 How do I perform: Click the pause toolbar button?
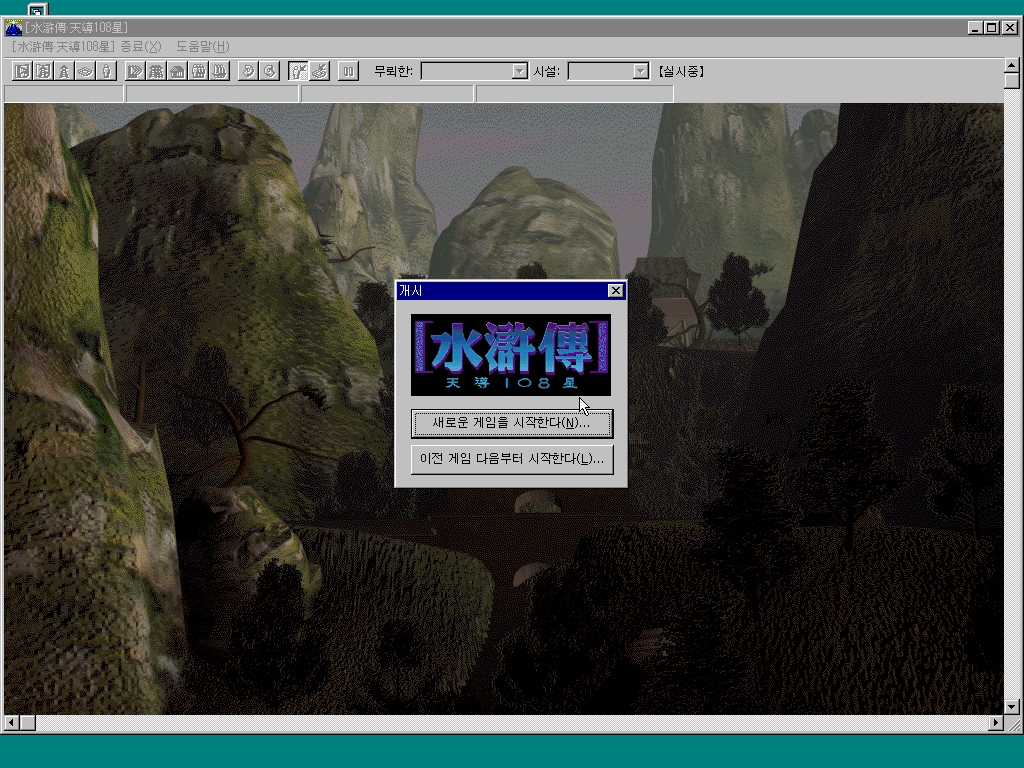[348, 71]
